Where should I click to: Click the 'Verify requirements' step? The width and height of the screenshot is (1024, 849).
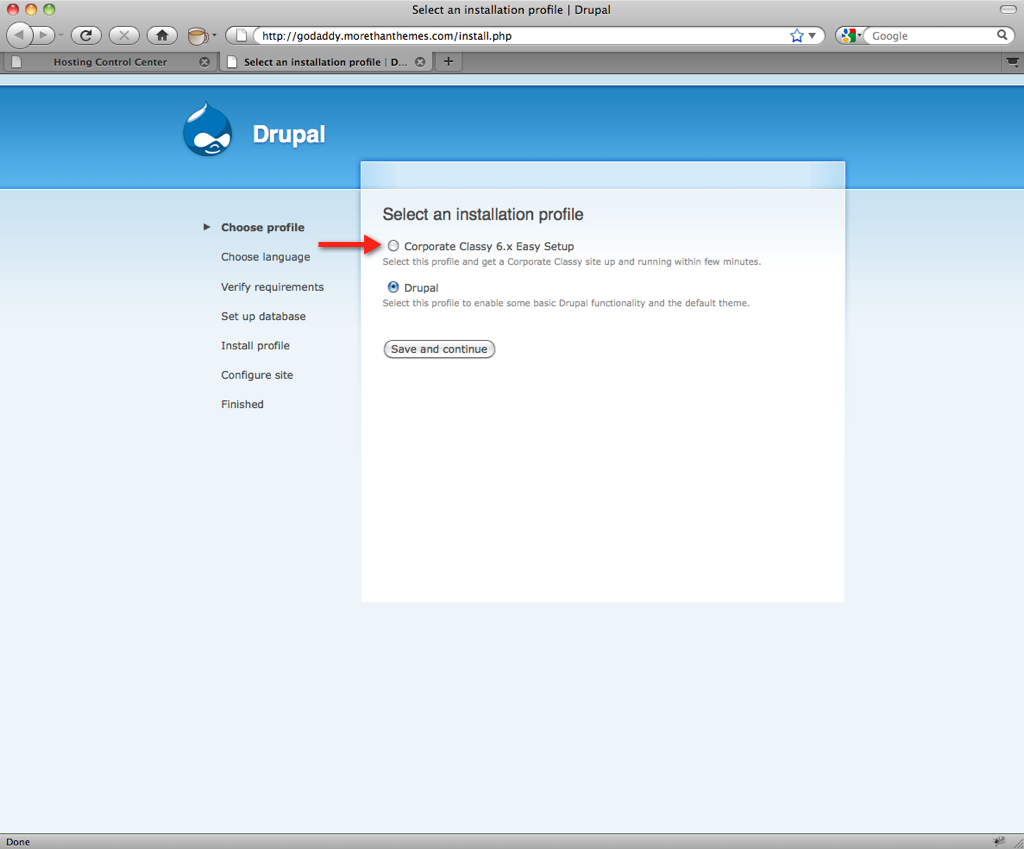click(x=272, y=287)
